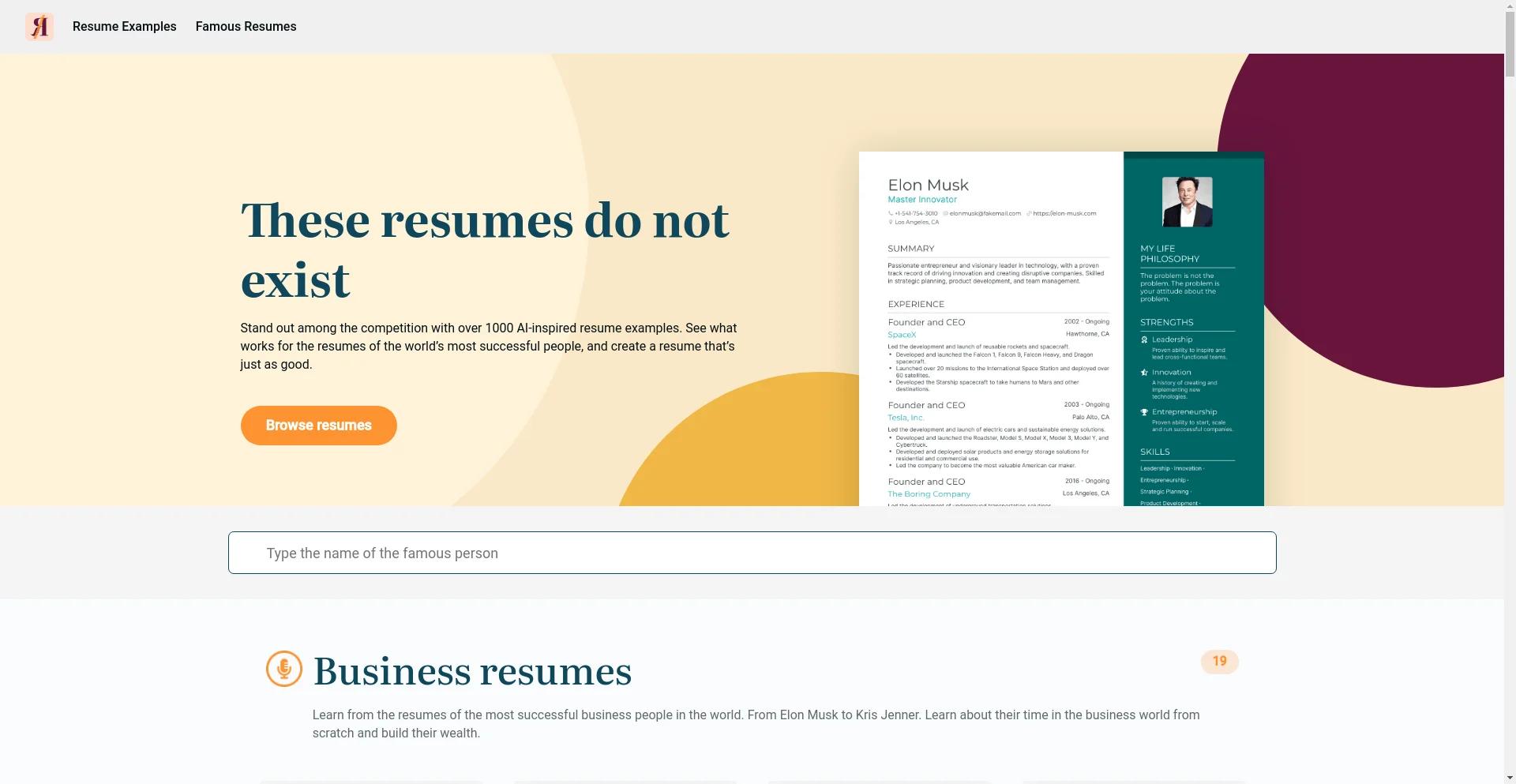This screenshot has width=1516, height=784.
Task: Click the Entrepreneurship trophy icon in resume
Action: tap(1144, 412)
